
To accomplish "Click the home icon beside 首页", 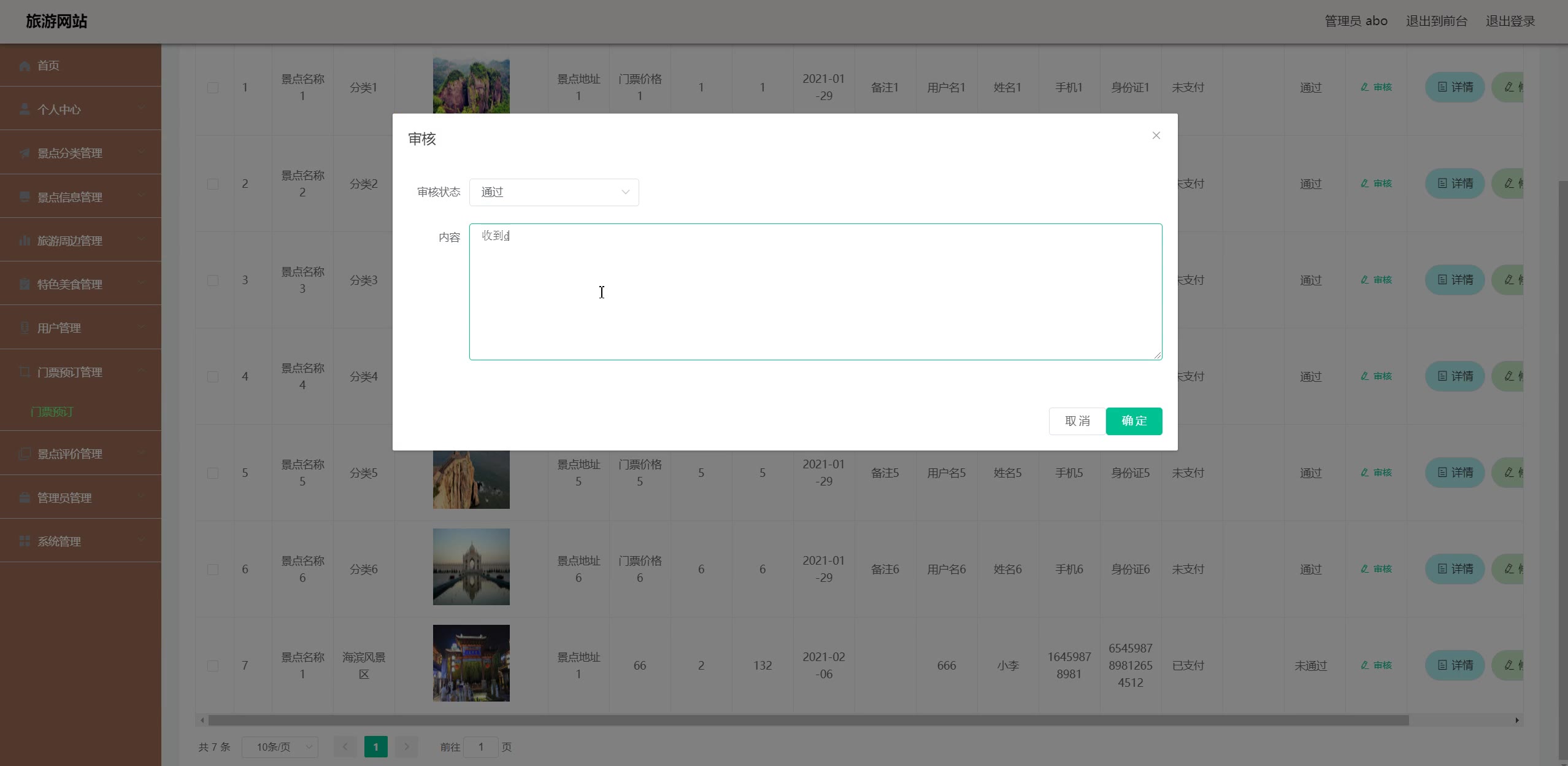I will pos(25,66).
